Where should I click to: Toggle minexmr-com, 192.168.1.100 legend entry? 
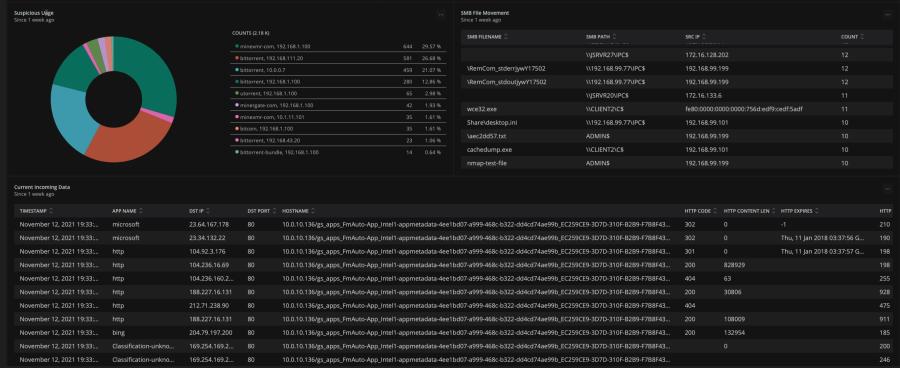pos(338,46)
